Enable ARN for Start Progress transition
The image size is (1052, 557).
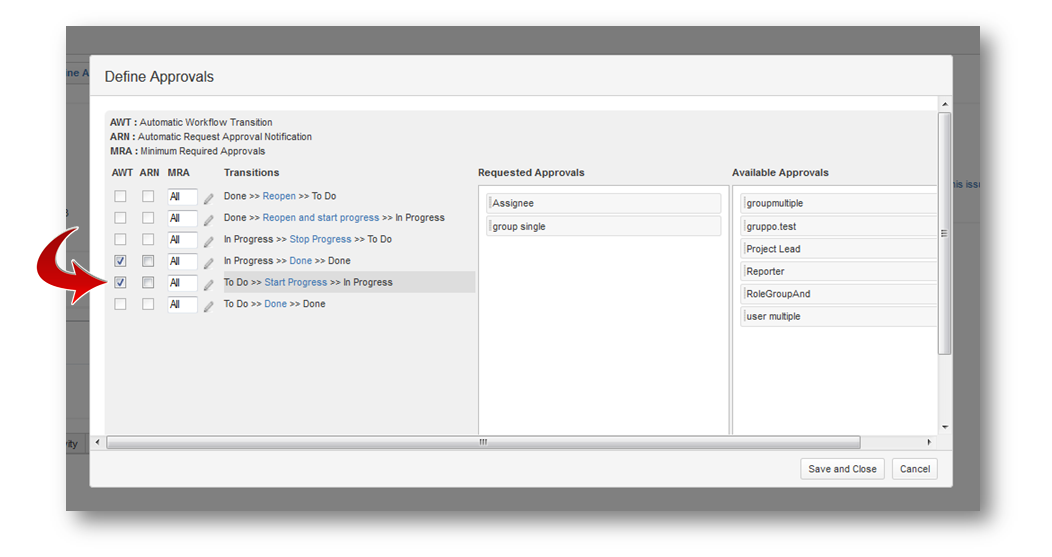(148, 283)
